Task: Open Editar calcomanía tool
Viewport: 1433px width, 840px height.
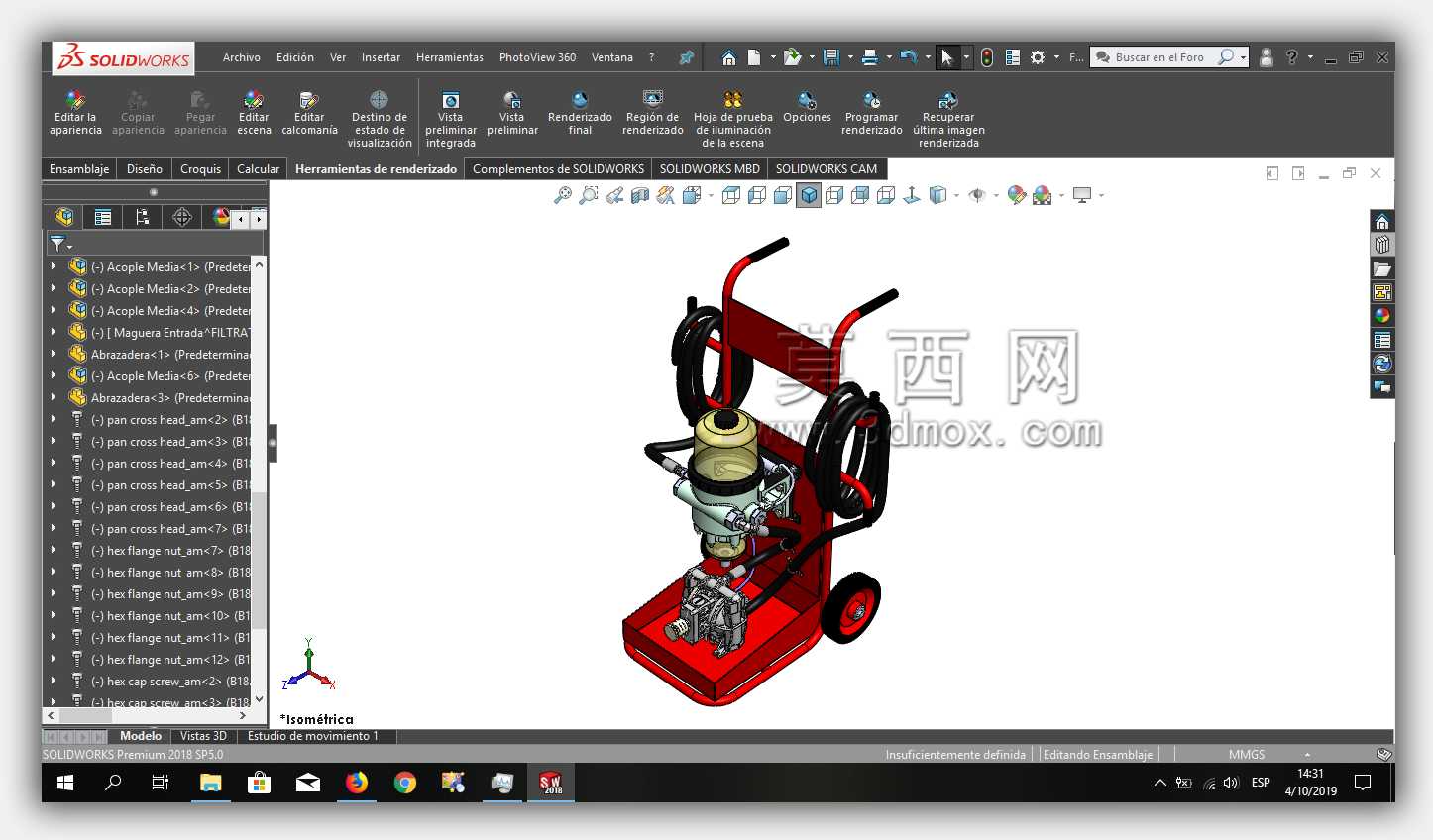Action: pos(309,113)
